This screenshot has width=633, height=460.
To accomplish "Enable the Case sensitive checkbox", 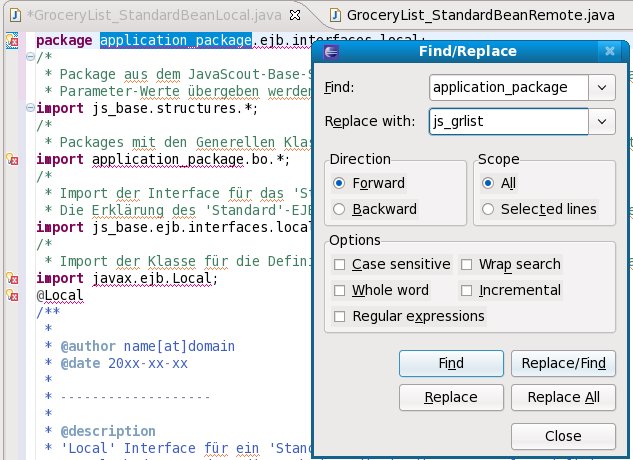I will tap(340, 265).
